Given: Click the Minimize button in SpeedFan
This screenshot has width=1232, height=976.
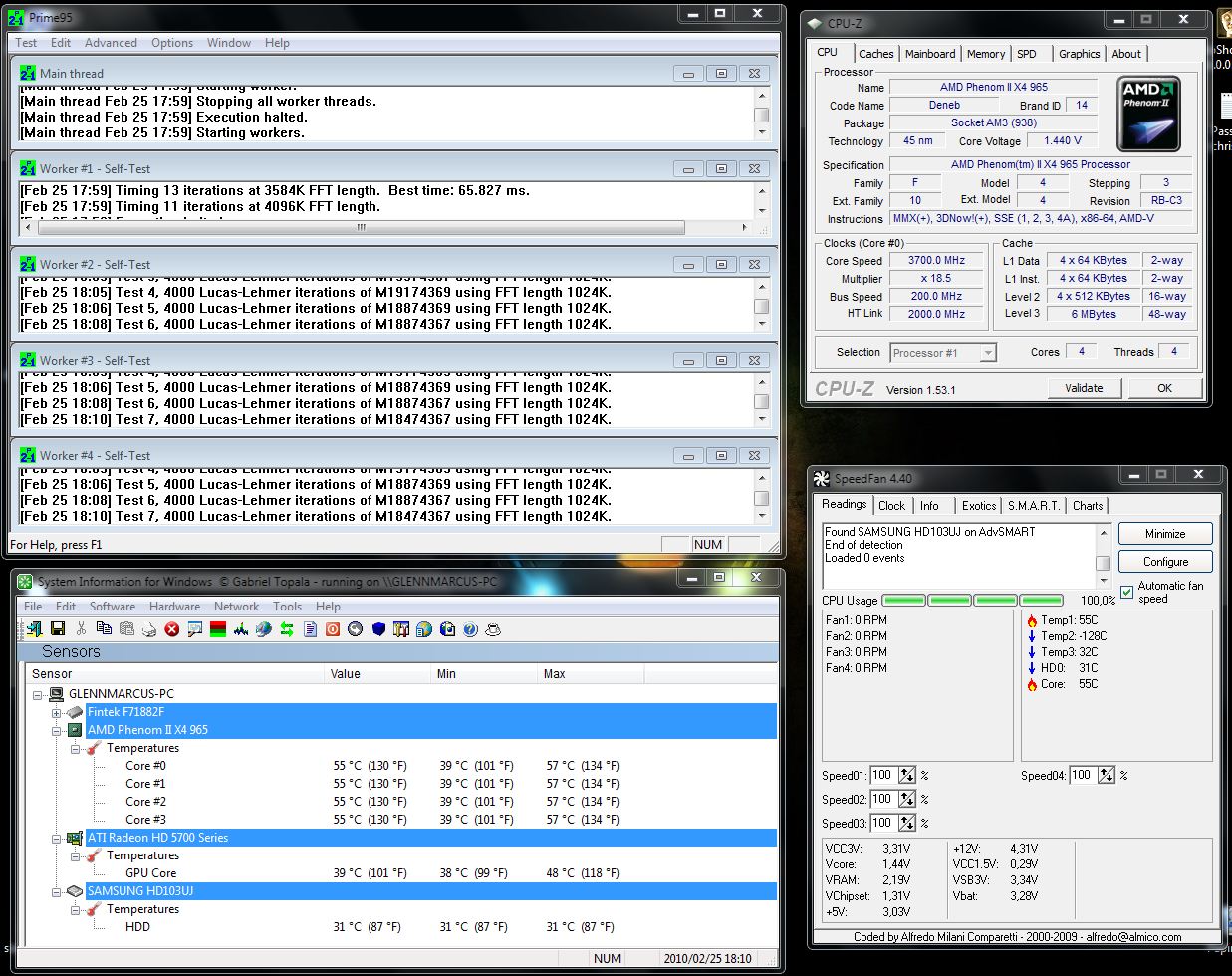Looking at the screenshot, I should coord(1165,534).
